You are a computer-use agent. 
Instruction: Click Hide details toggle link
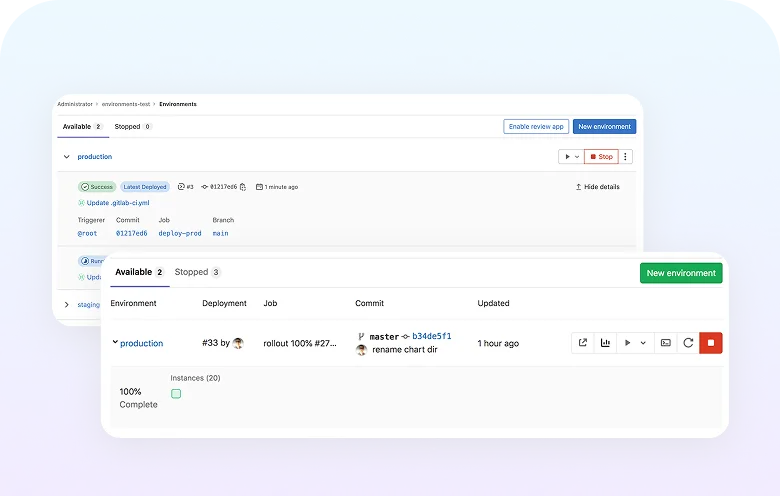tap(597, 187)
